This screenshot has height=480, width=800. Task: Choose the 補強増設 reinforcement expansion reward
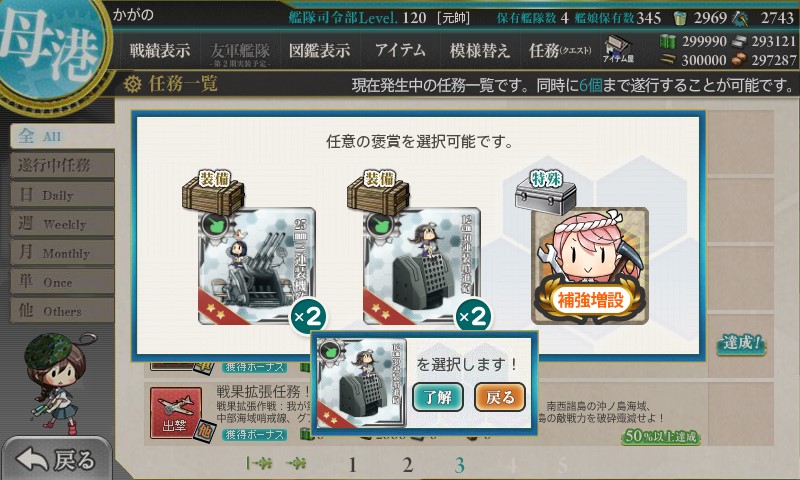pyautogui.click(x=590, y=265)
